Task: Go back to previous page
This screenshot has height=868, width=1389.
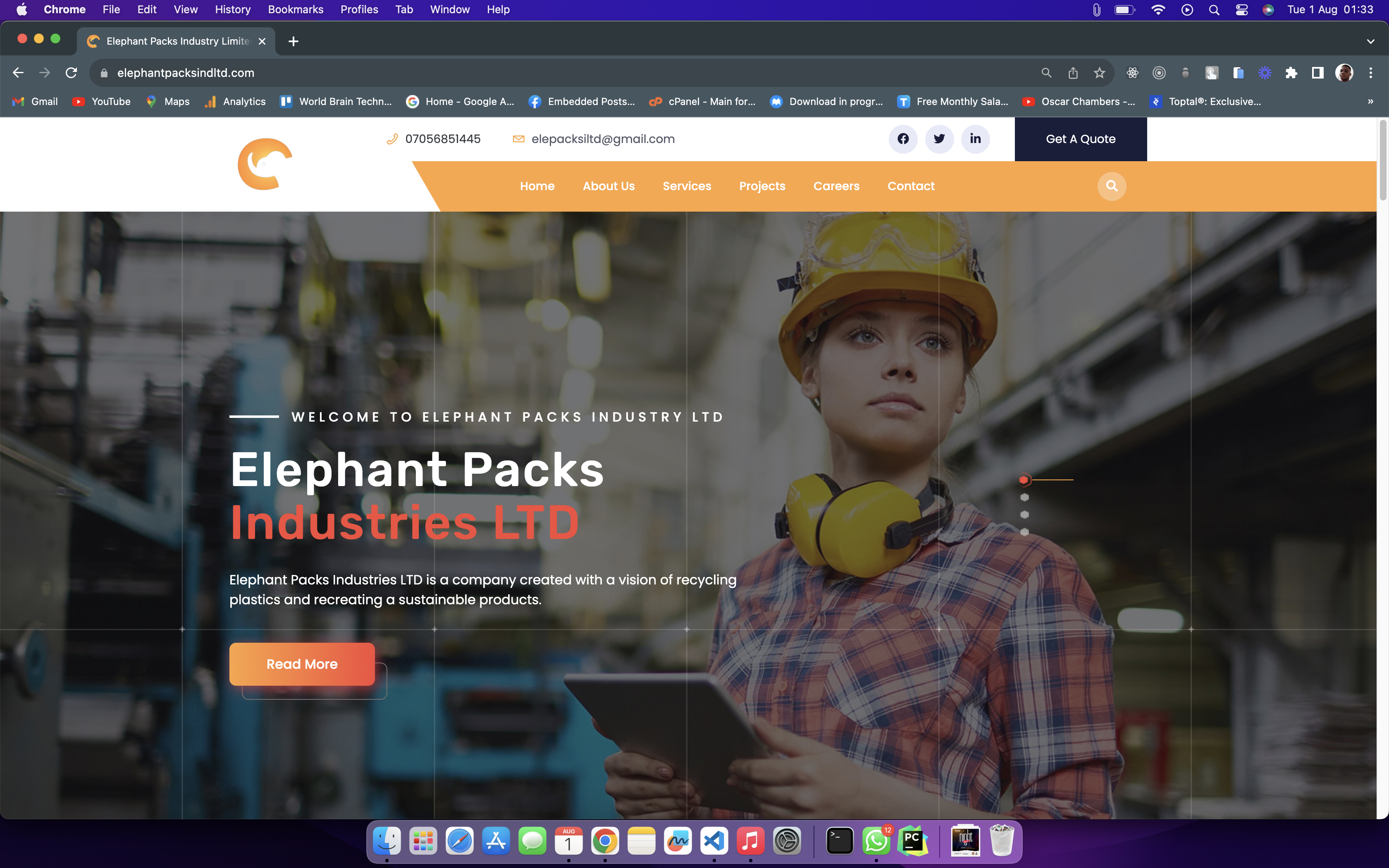Action: (x=18, y=73)
